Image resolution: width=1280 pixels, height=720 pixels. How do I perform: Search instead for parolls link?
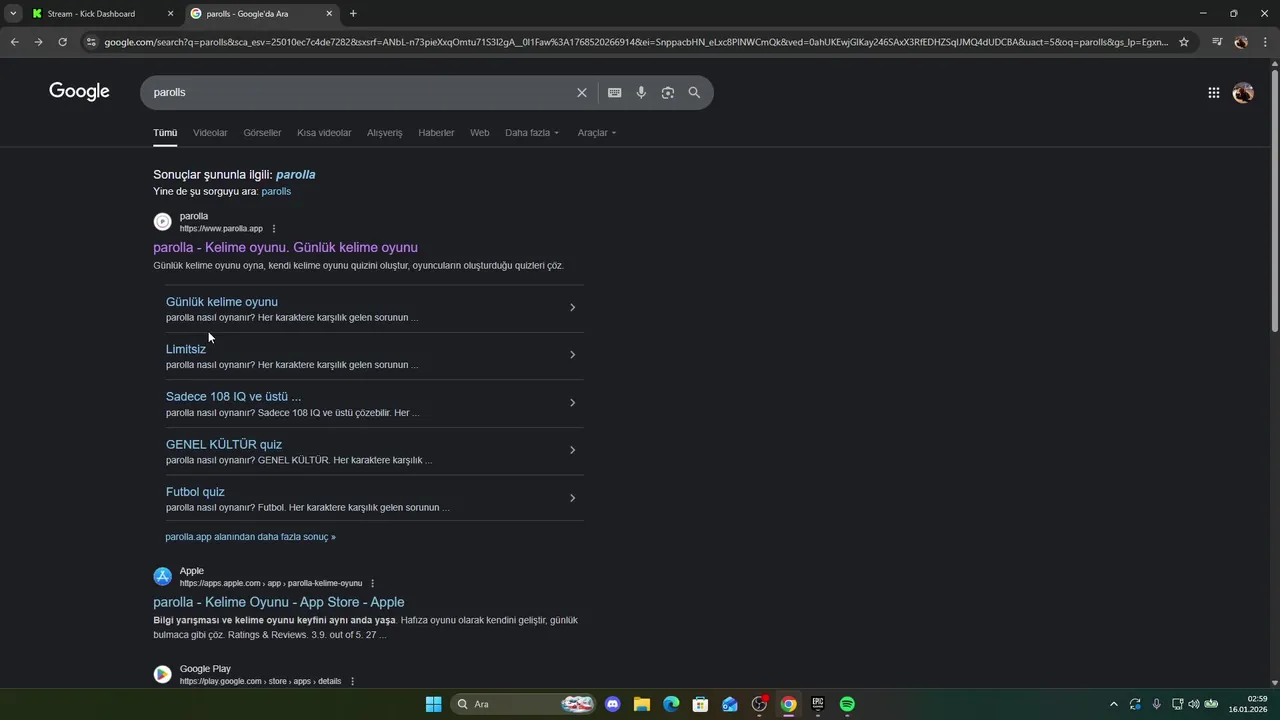click(276, 191)
